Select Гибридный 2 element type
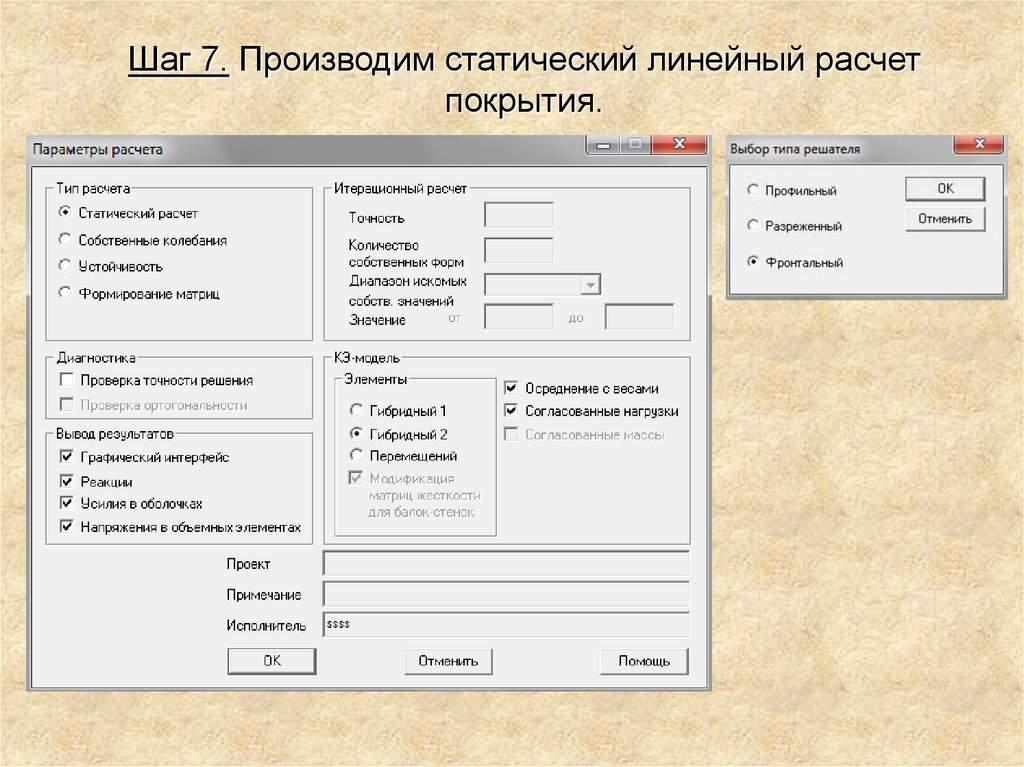 coord(356,433)
